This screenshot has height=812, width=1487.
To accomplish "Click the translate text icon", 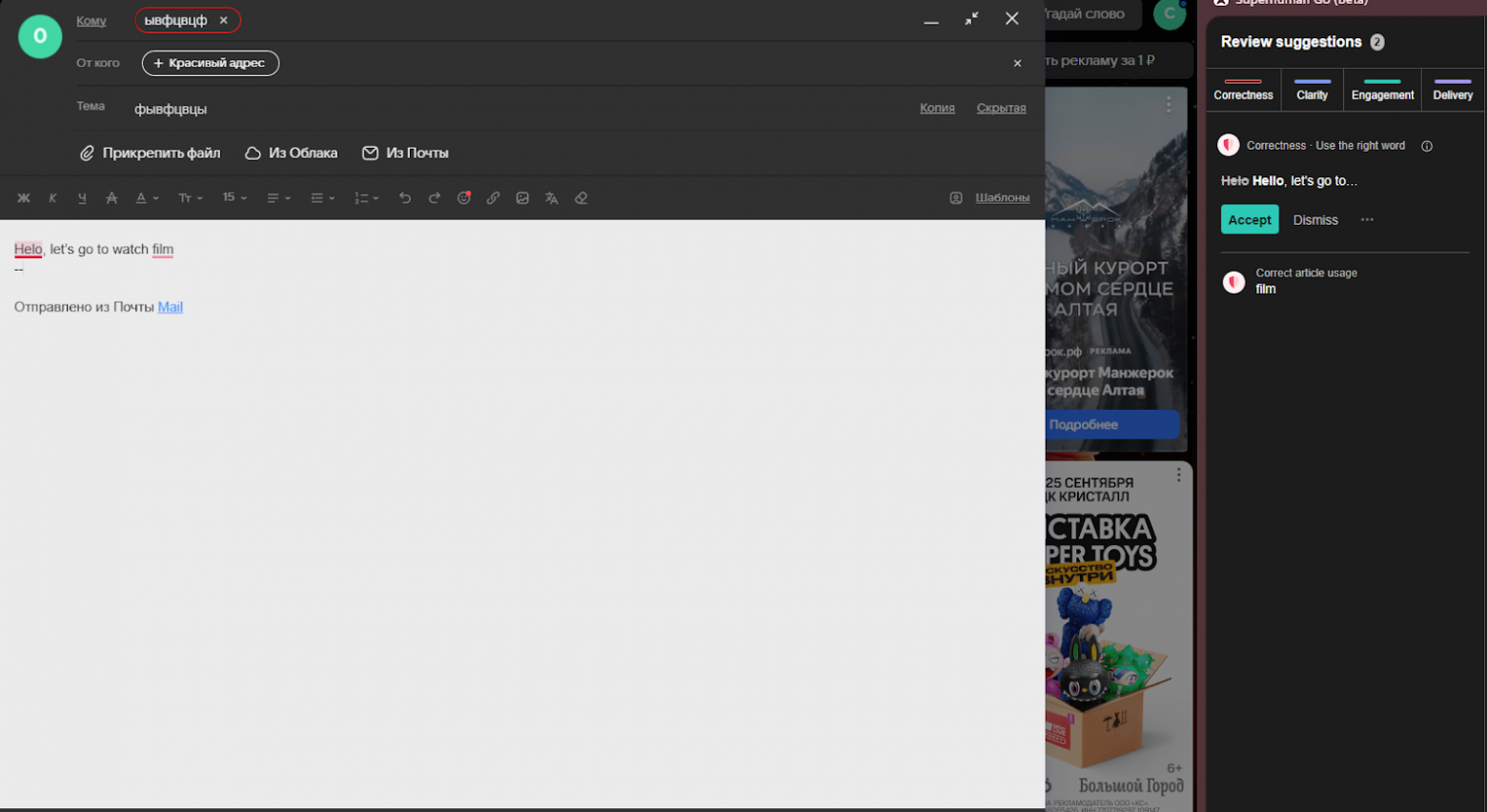I will point(552,197).
